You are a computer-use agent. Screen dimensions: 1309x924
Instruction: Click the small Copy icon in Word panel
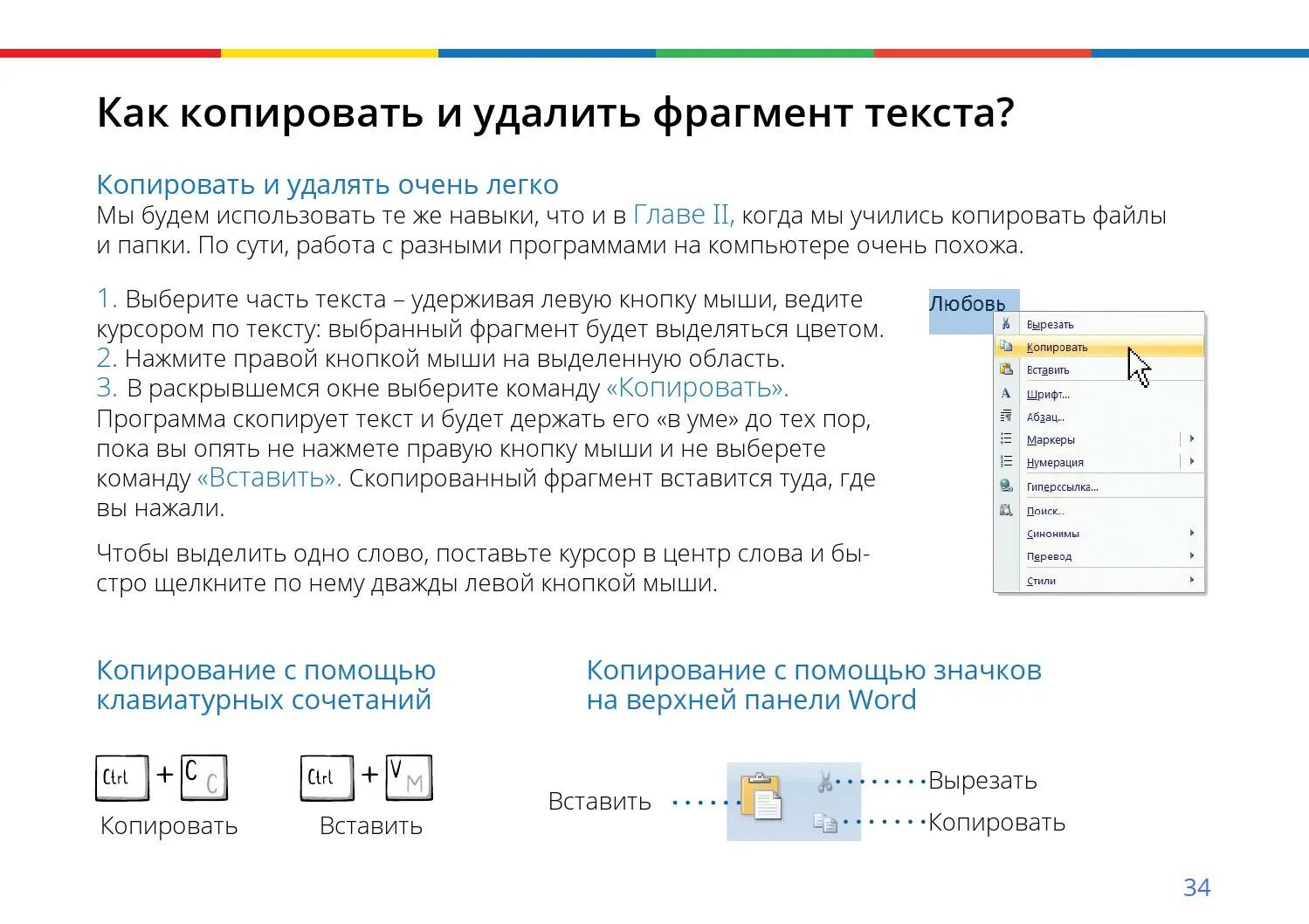pos(825,822)
